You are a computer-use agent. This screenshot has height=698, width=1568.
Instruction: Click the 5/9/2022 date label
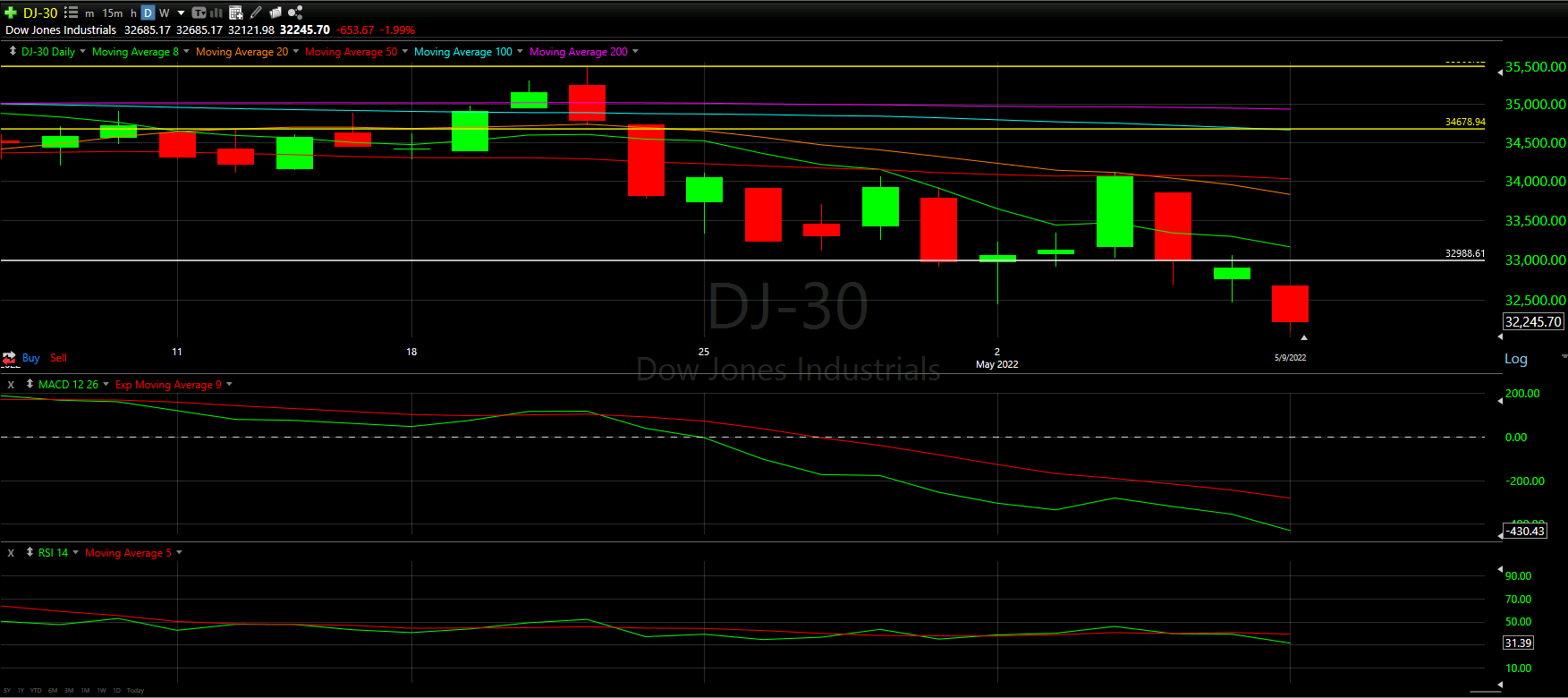(x=1290, y=358)
